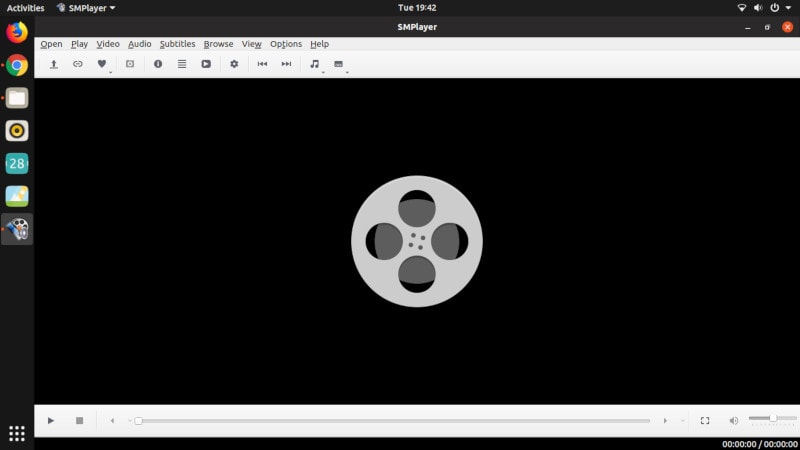This screenshot has width=800, height=450.
Task: Expand the audio track music-note dropdown
Action: (323, 71)
